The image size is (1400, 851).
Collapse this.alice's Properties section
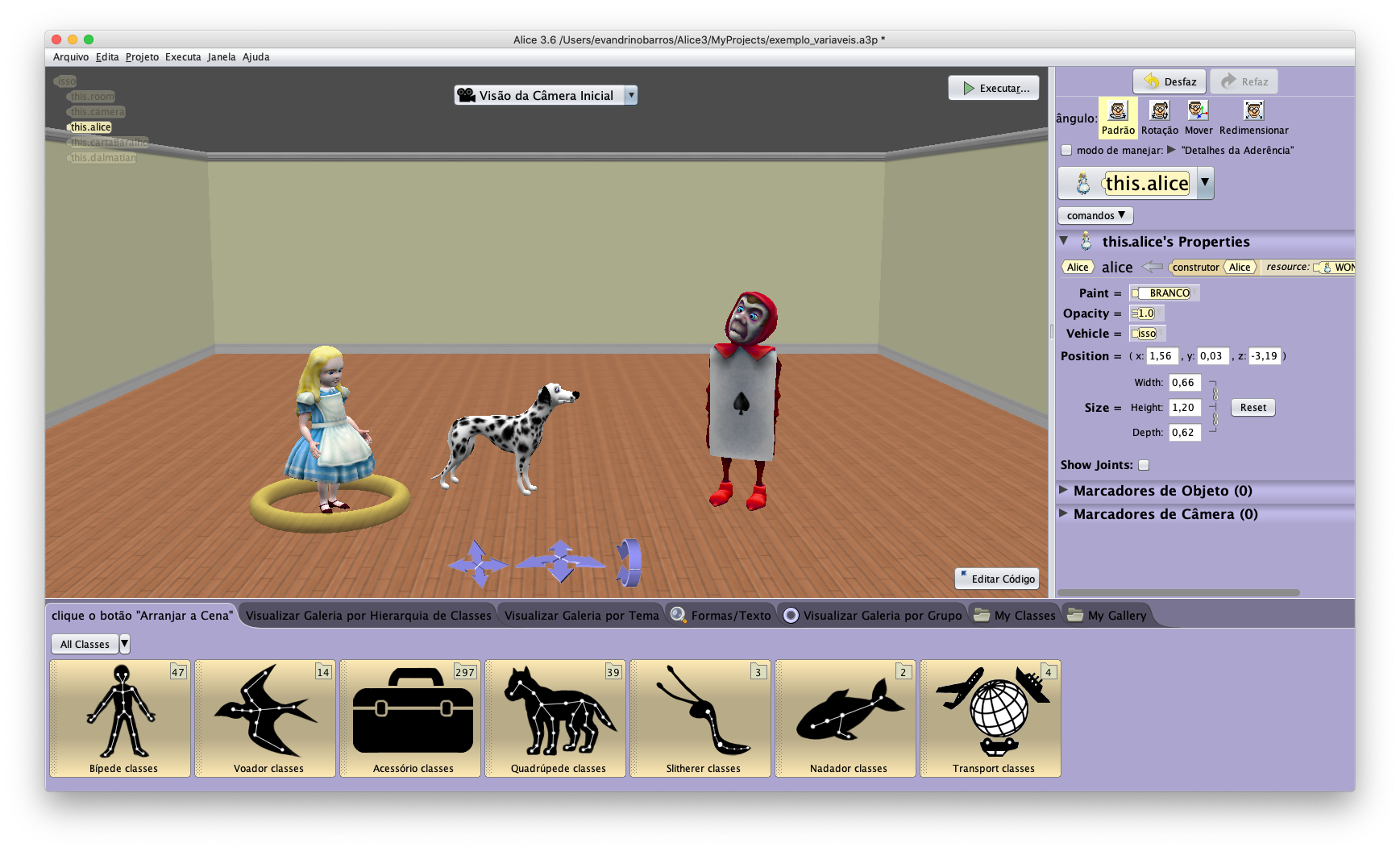pos(1064,241)
